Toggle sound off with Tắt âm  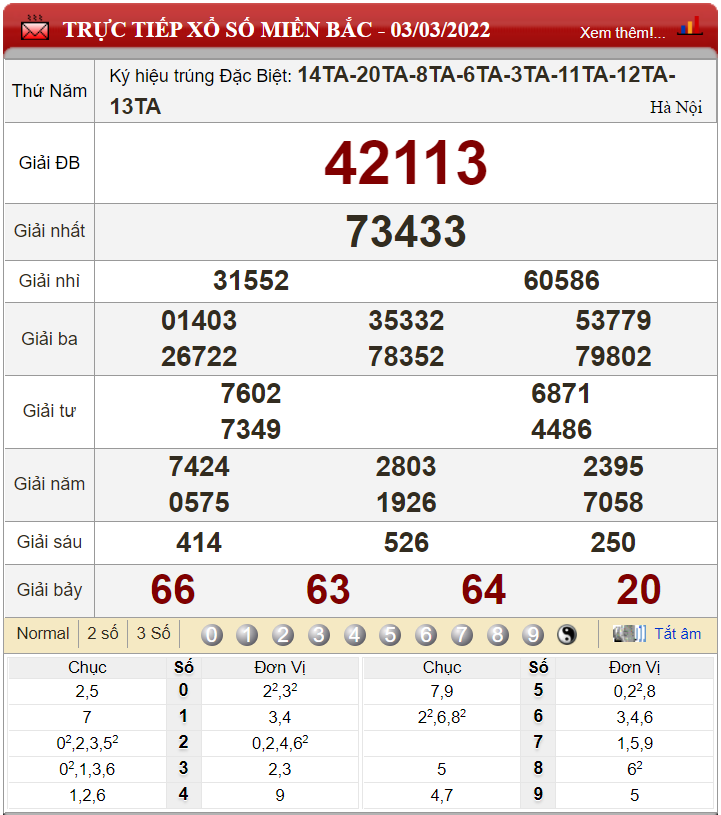[677, 634]
